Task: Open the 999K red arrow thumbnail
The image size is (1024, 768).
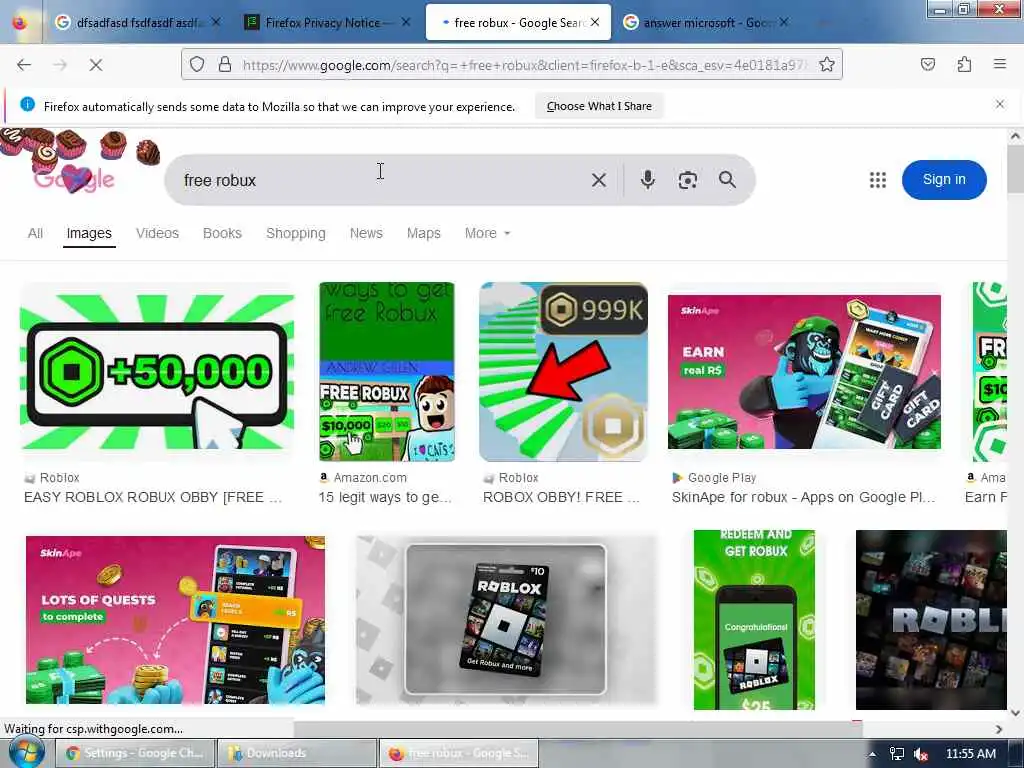Action: (563, 372)
